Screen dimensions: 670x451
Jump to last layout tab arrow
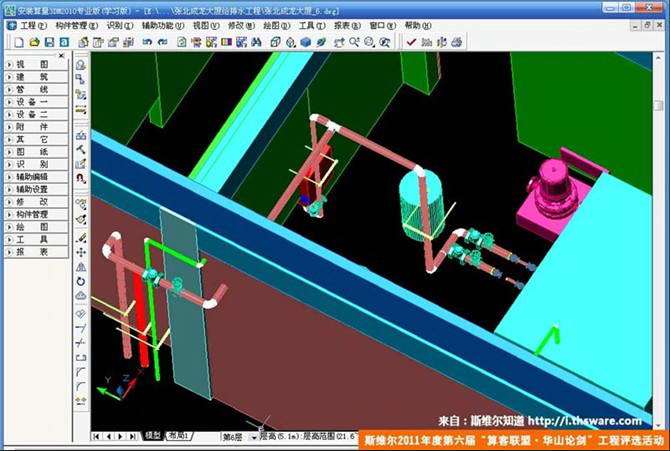click(x=133, y=436)
